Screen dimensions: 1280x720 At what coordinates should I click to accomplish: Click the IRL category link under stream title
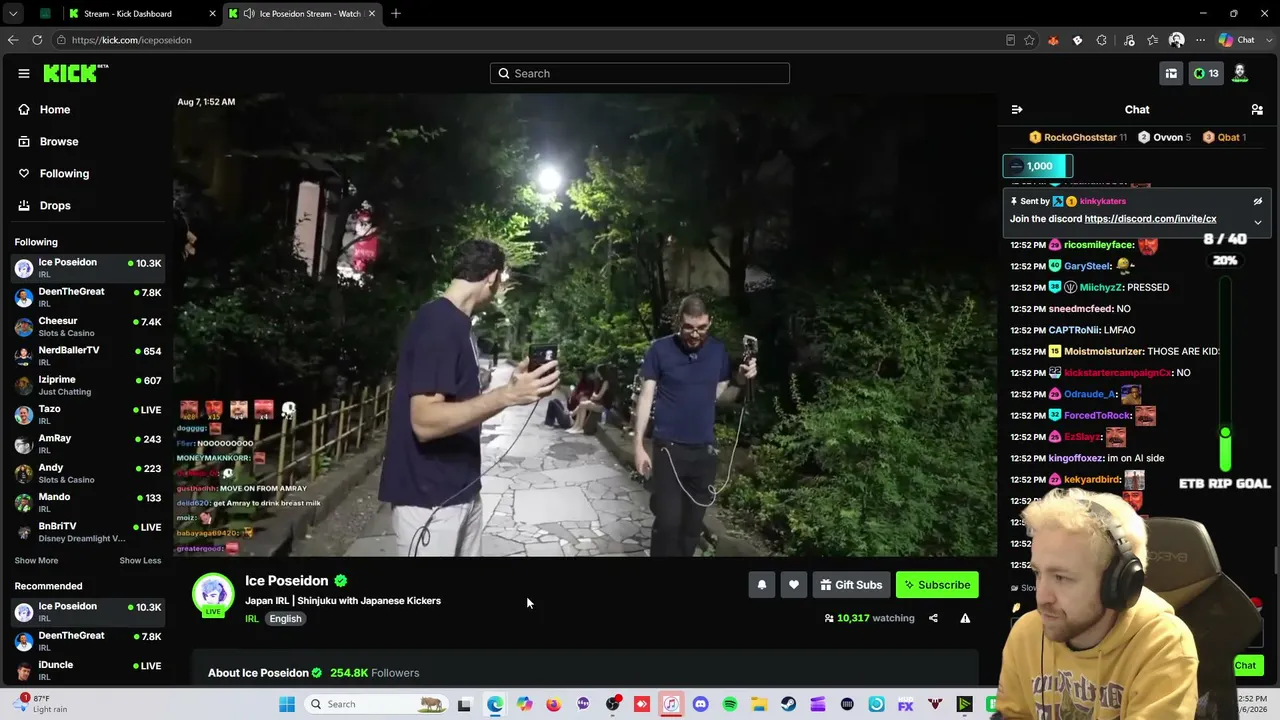click(252, 619)
